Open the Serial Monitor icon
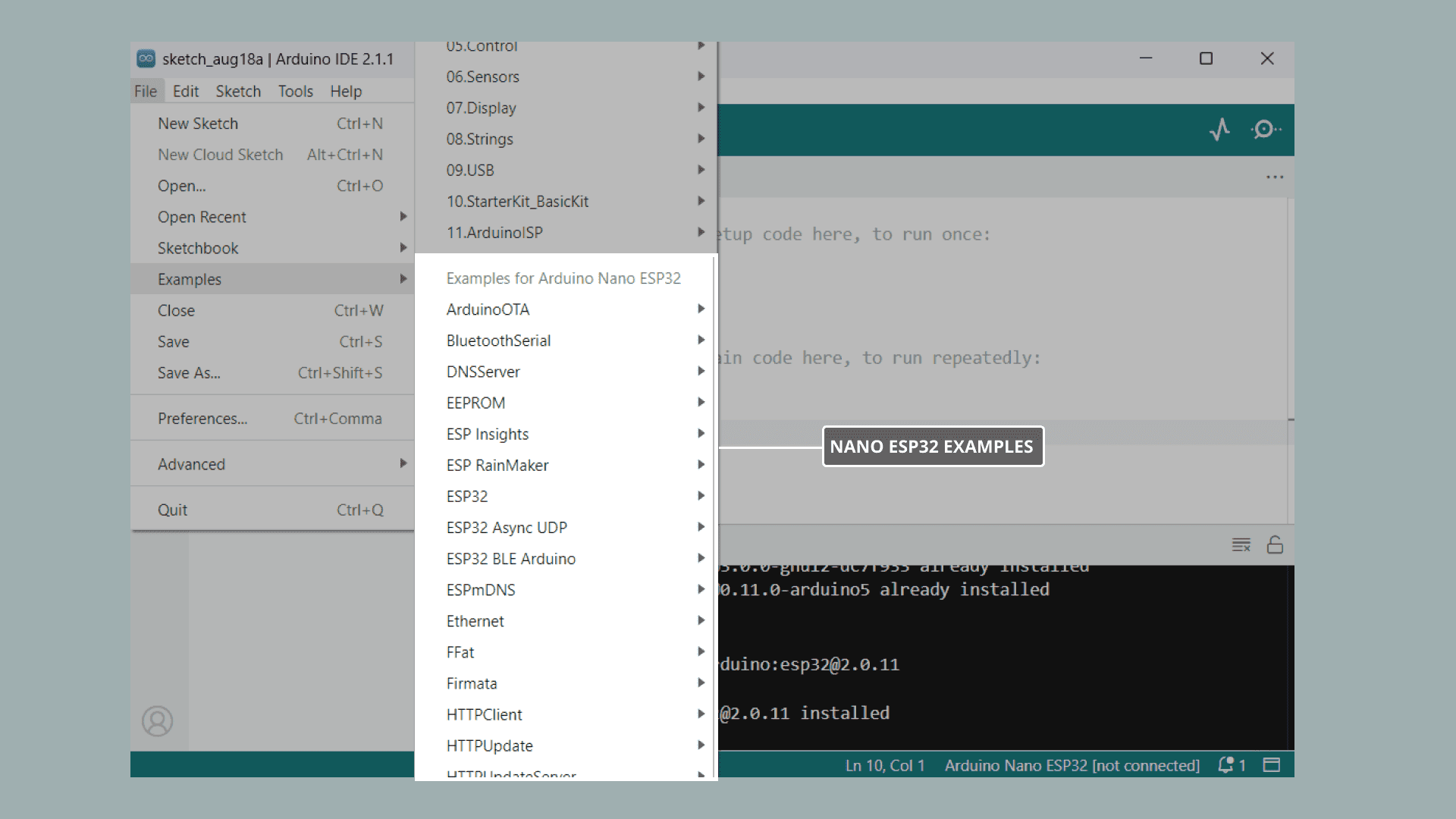 pos(1265,130)
